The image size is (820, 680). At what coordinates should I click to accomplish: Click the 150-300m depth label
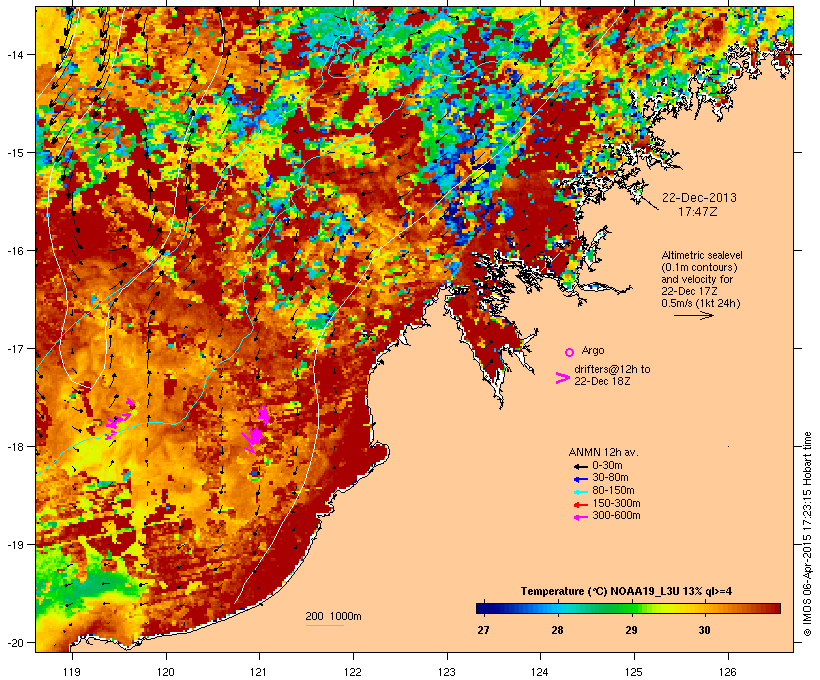click(616, 503)
